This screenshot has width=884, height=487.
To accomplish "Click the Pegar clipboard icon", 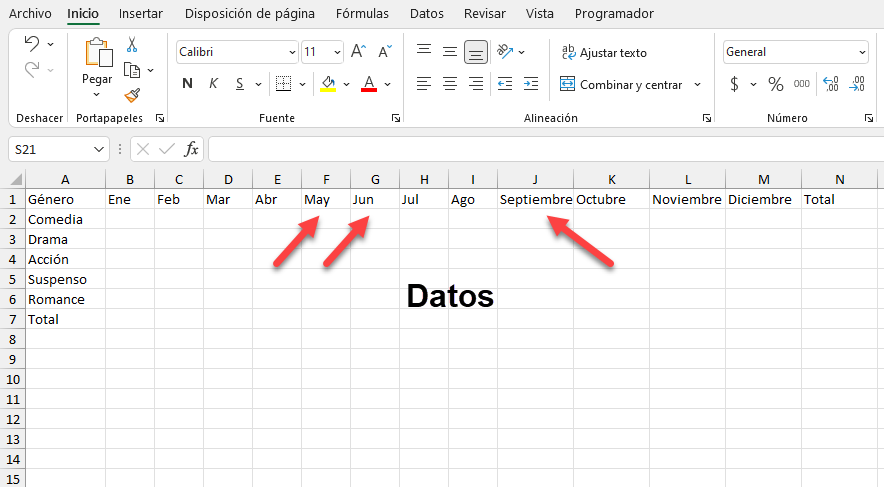I will point(99,52).
